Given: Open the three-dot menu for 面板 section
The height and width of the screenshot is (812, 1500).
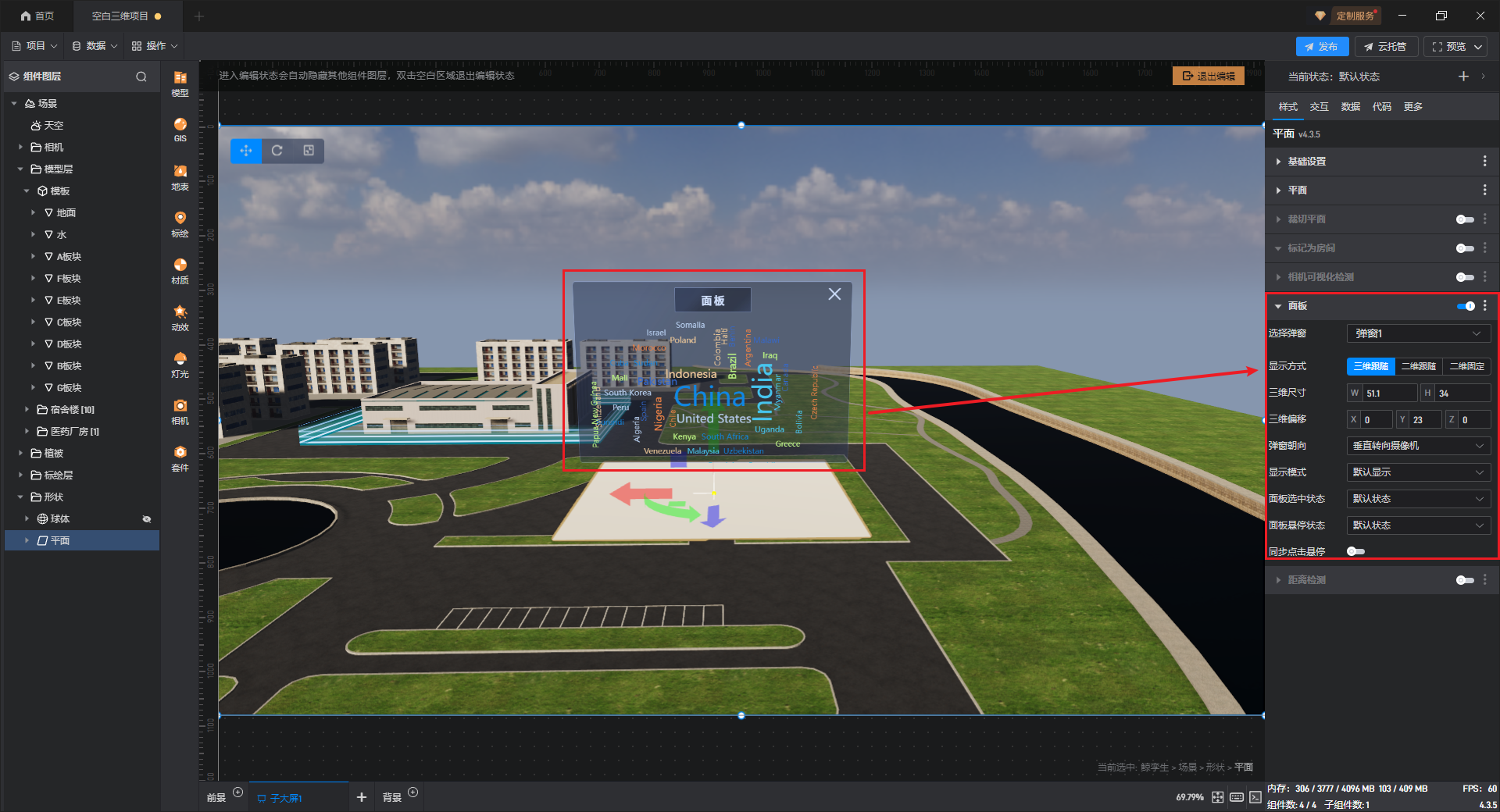Looking at the screenshot, I should [x=1485, y=305].
